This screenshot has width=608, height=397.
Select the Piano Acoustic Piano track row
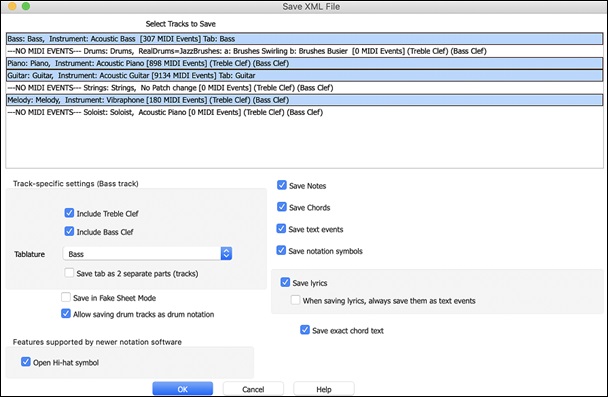tap(305, 63)
